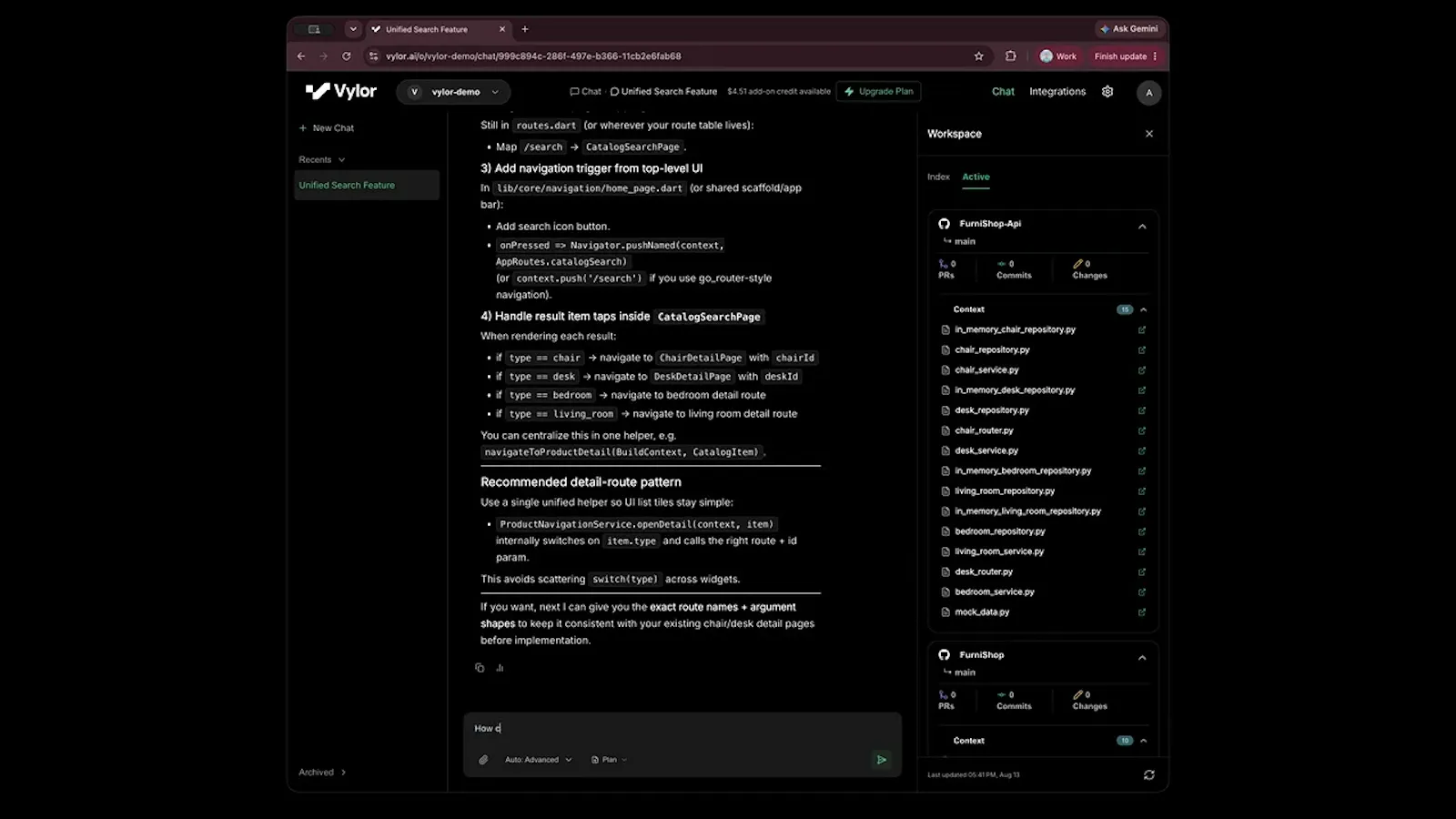Open the Chat nav item
Image resolution: width=1456 pixels, height=819 pixels.
pyautogui.click(x=1003, y=92)
